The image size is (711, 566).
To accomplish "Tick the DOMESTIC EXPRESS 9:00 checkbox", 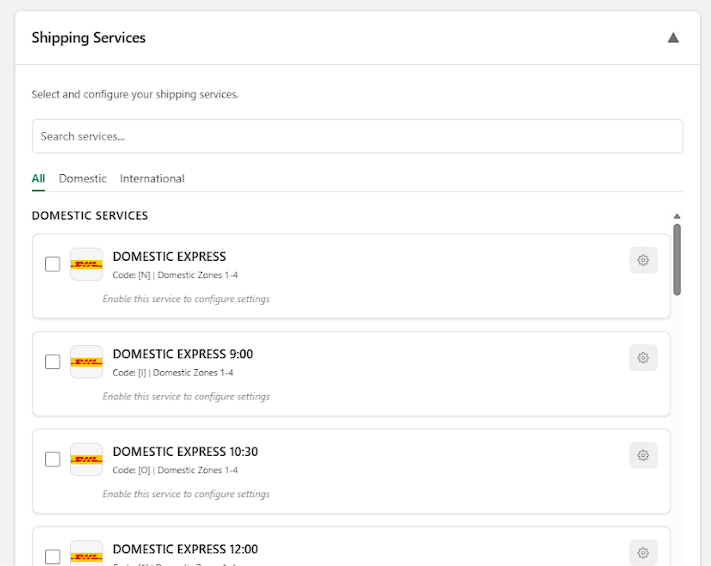I will pos(53,362).
